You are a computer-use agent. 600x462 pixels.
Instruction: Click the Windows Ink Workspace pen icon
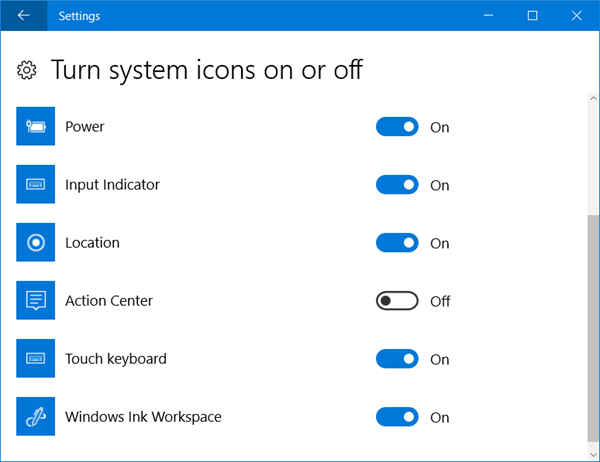pos(36,417)
